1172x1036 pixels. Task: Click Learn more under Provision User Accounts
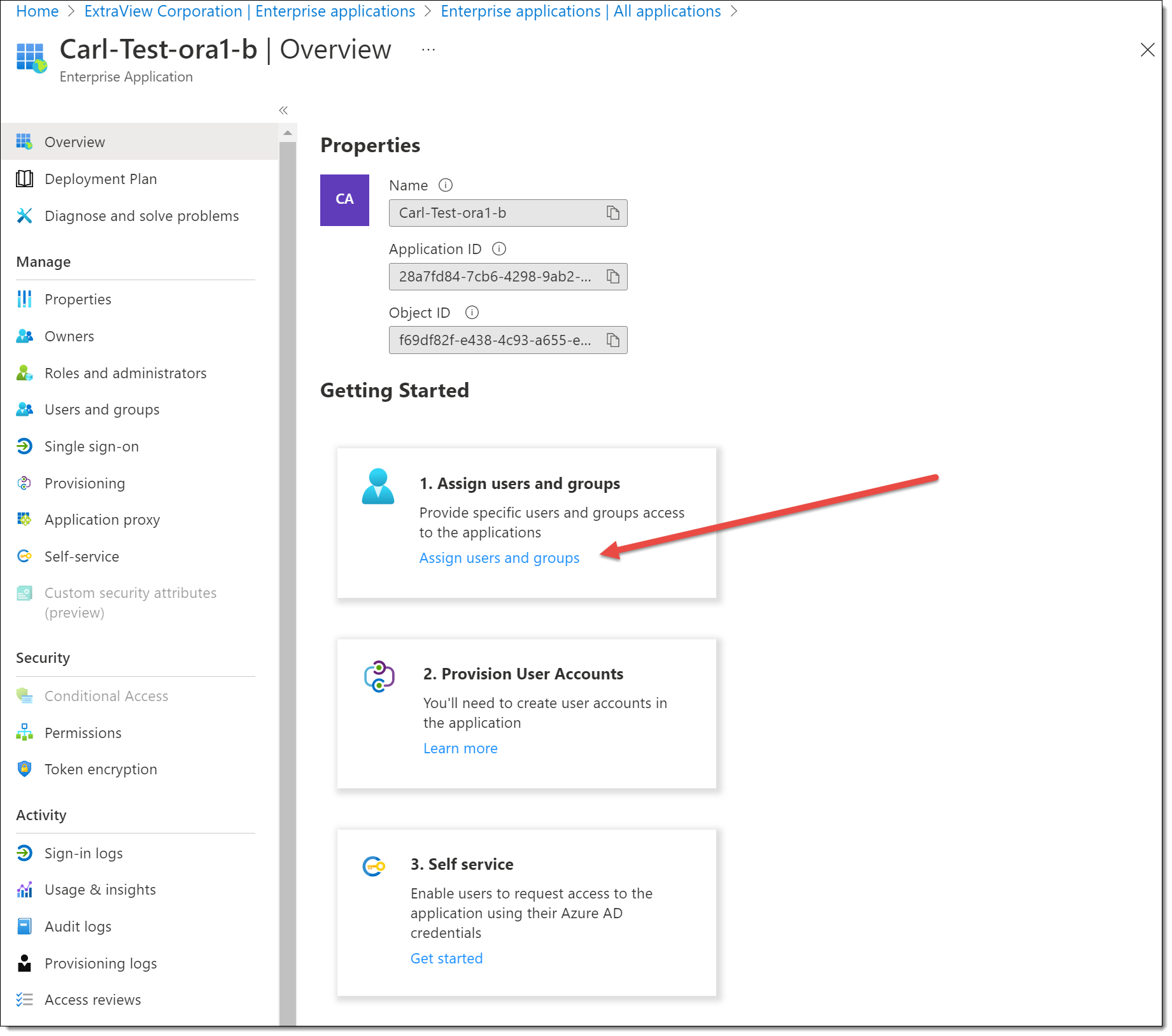[460, 748]
